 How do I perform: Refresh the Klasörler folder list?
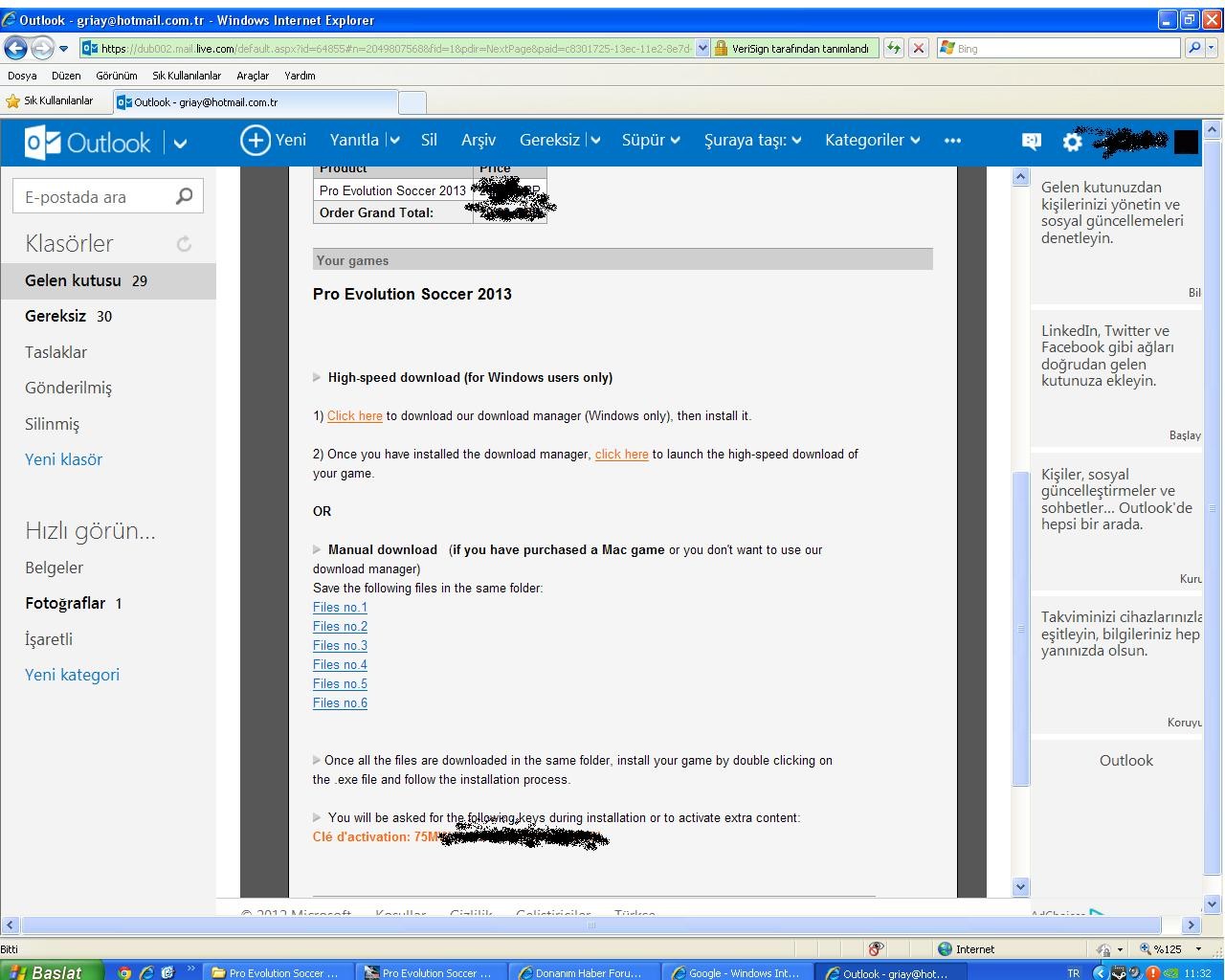(x=184, y=244)
